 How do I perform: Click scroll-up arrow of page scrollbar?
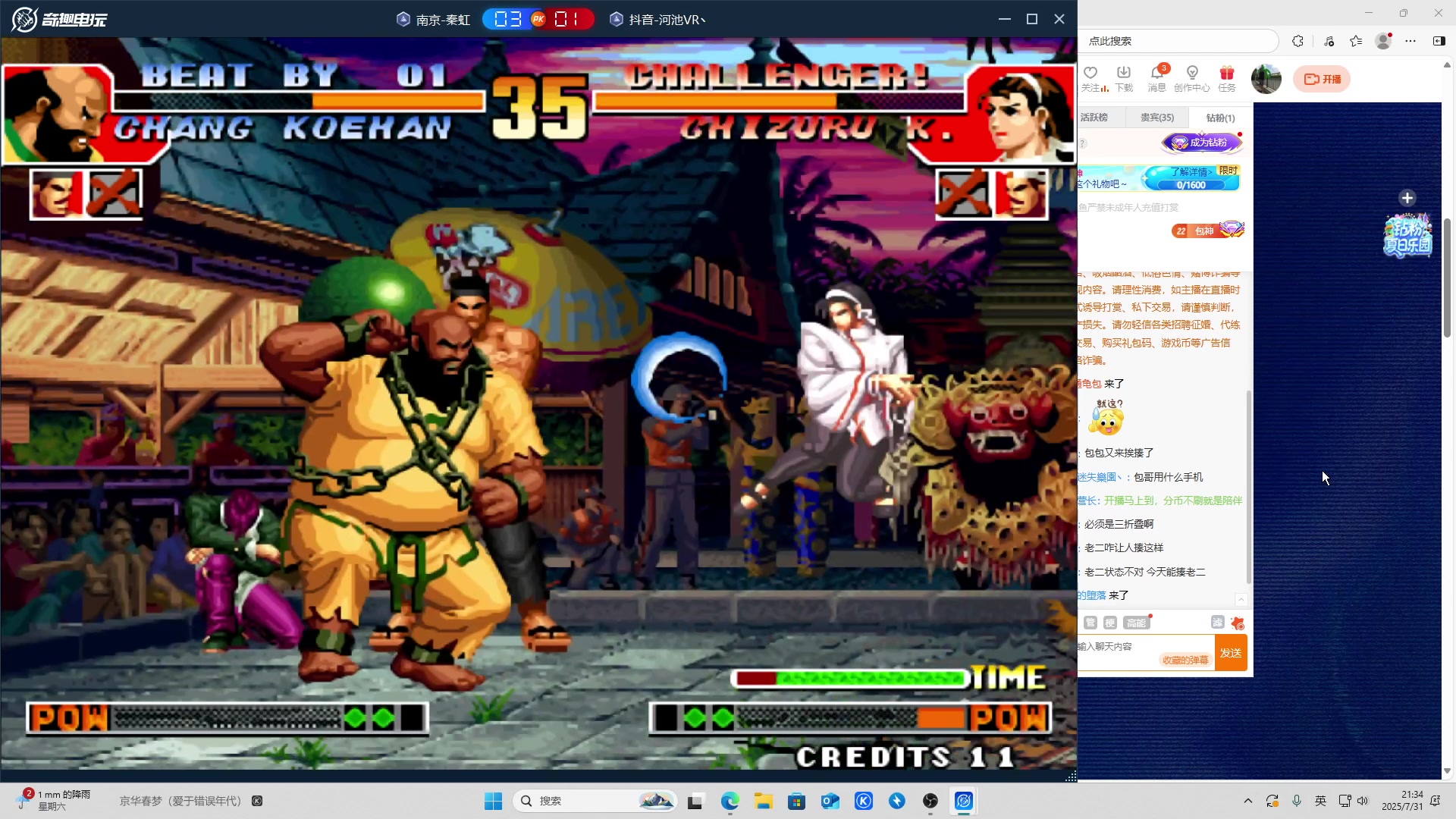[1447, 65]
